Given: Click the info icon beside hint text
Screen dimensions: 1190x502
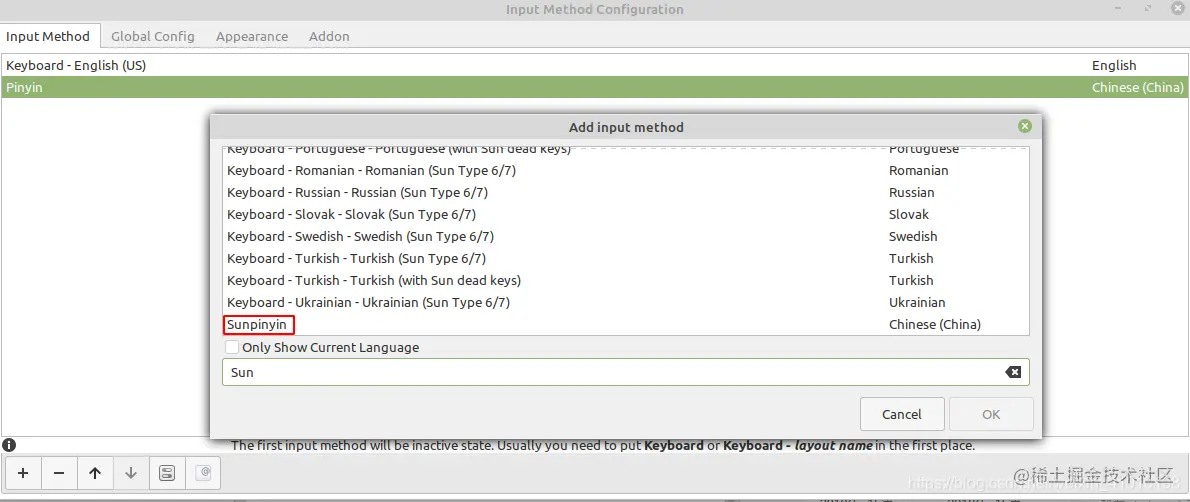Looking at the screenshot, I should click(9, 445).
